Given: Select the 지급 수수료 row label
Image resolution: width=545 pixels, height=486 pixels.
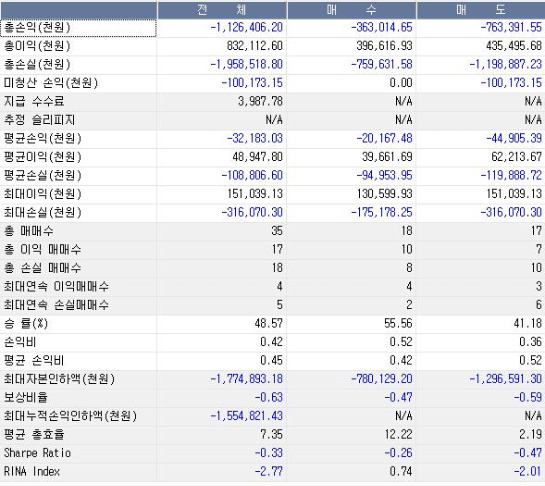Looking at the screenshot, I should pyautogui.click(x=34, y=102).
